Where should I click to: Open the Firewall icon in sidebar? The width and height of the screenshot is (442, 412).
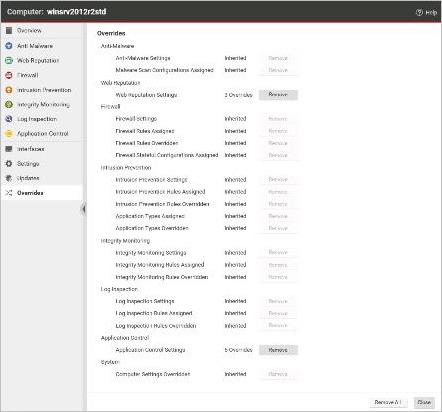[9, 75]
